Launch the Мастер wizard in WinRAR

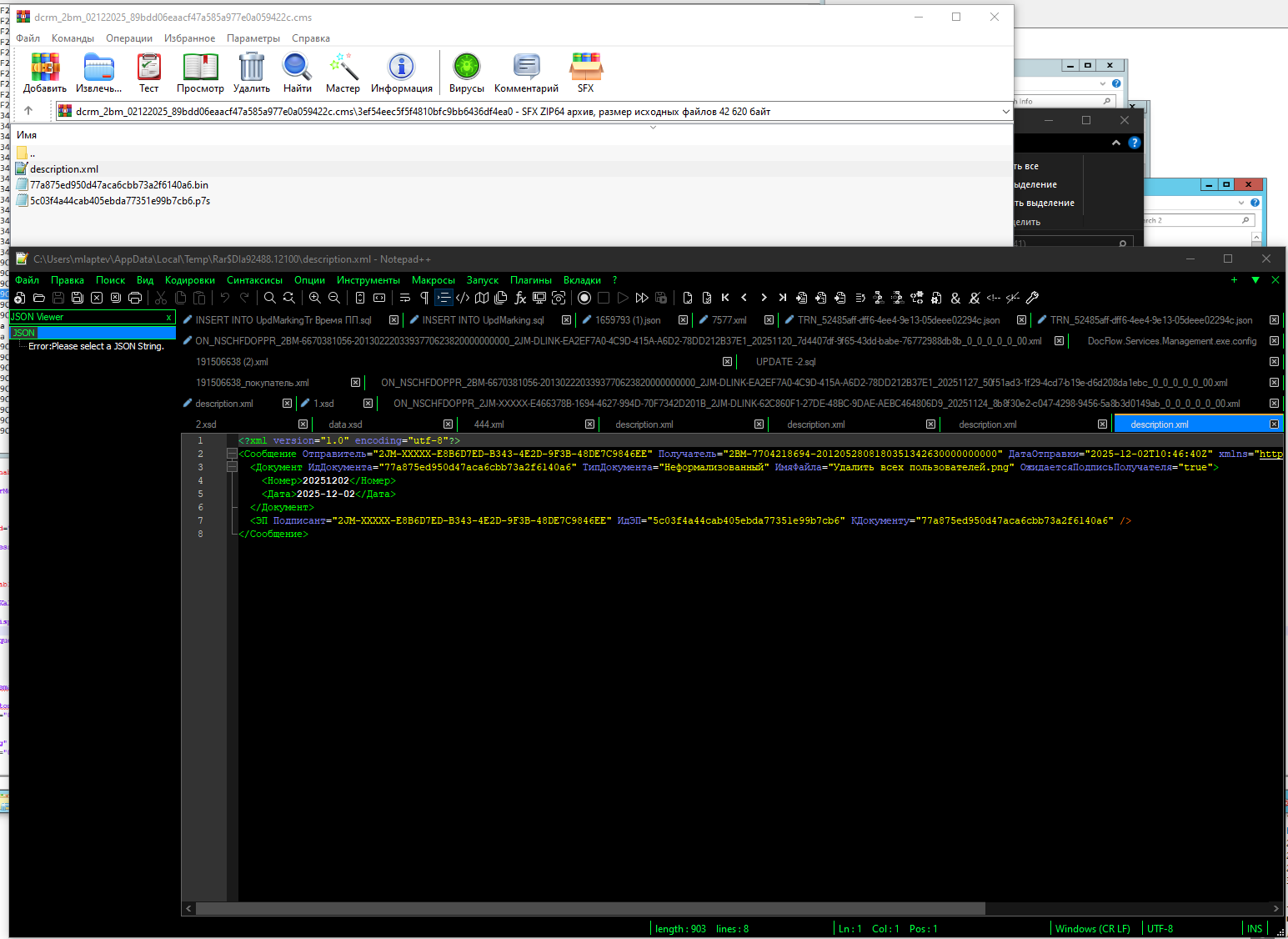[x=343, y=73]
